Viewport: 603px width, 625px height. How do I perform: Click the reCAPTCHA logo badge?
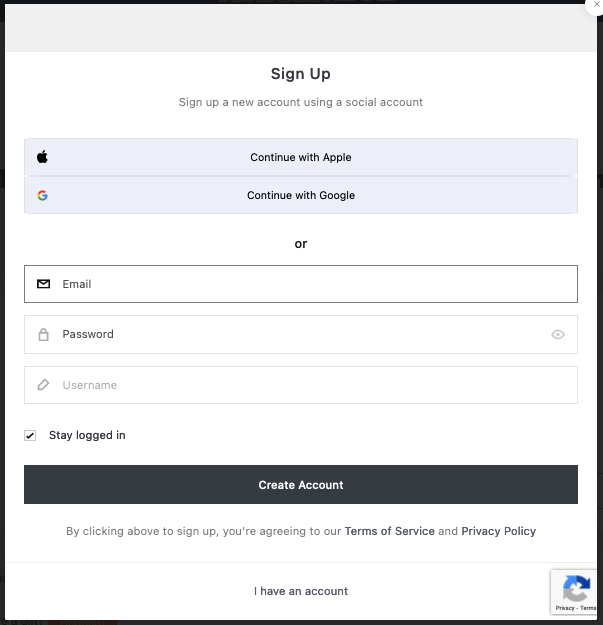(576, 588)
